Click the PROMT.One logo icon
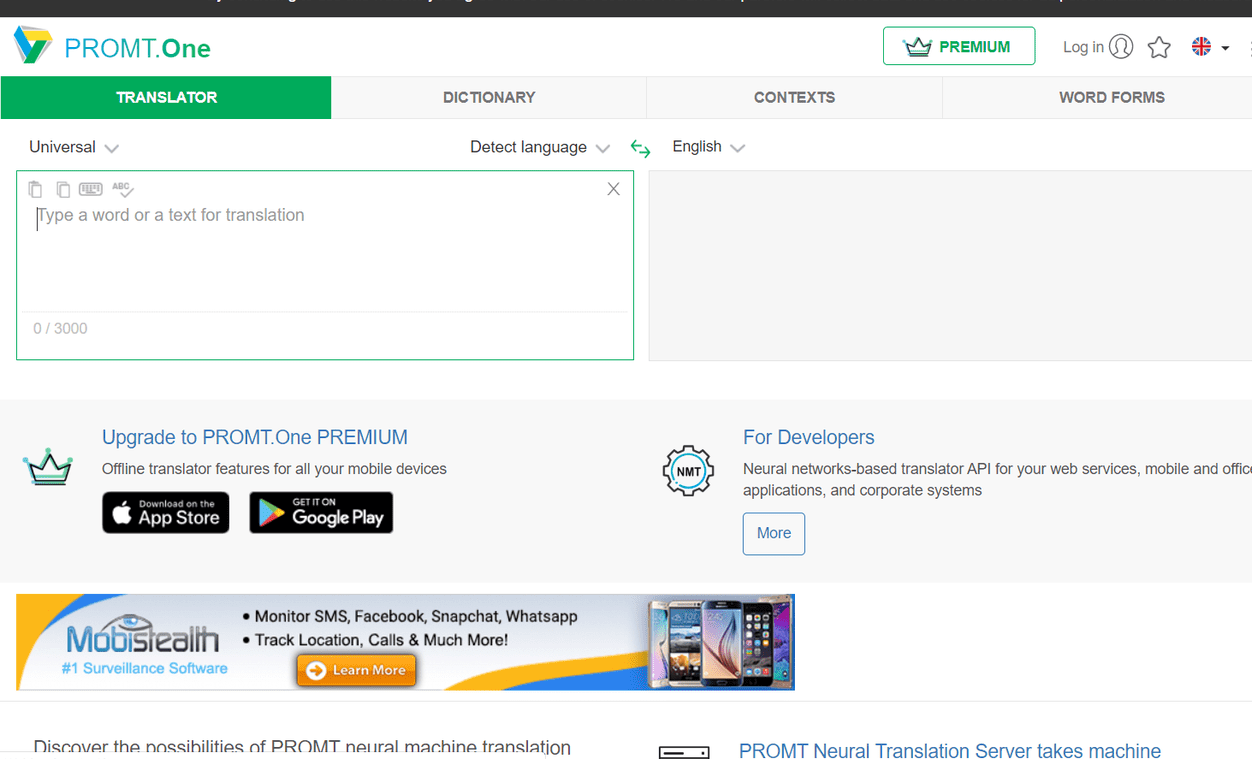 (x=32, y=46)
